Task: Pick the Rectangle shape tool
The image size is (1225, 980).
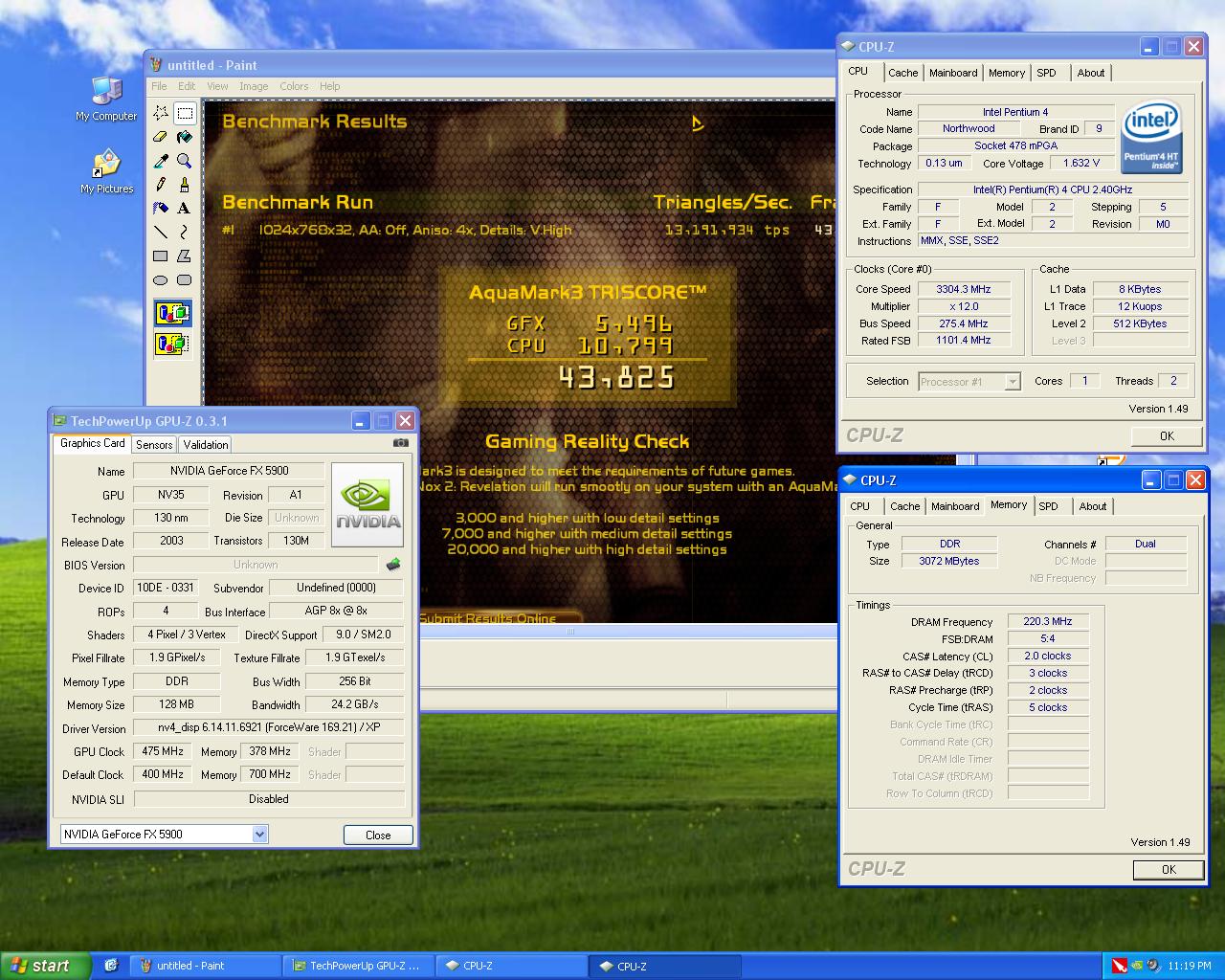Action: point(161,256)
